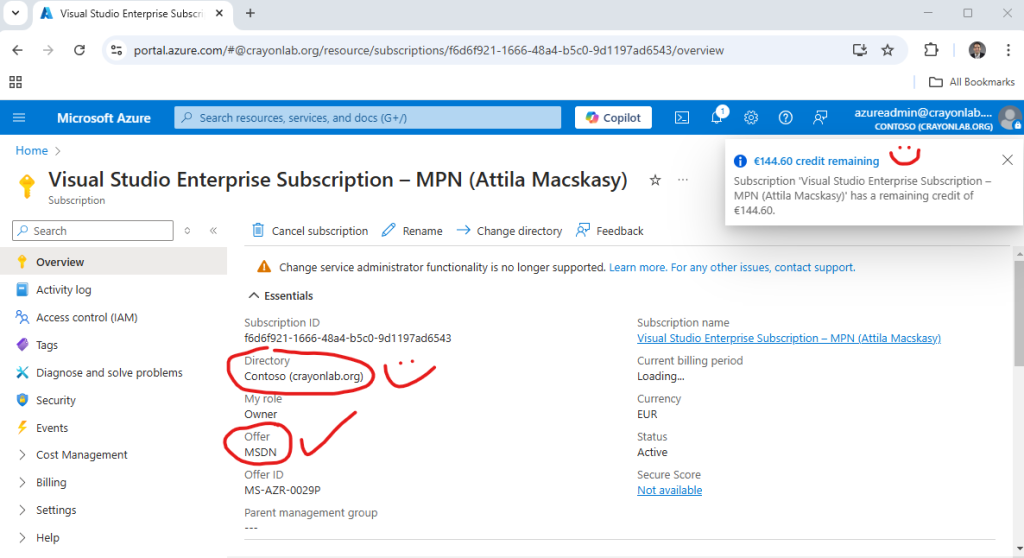The width and height of the screenshot is (1024, 558).
Task: Open the help question mark icon
Action: pos(785,118)
